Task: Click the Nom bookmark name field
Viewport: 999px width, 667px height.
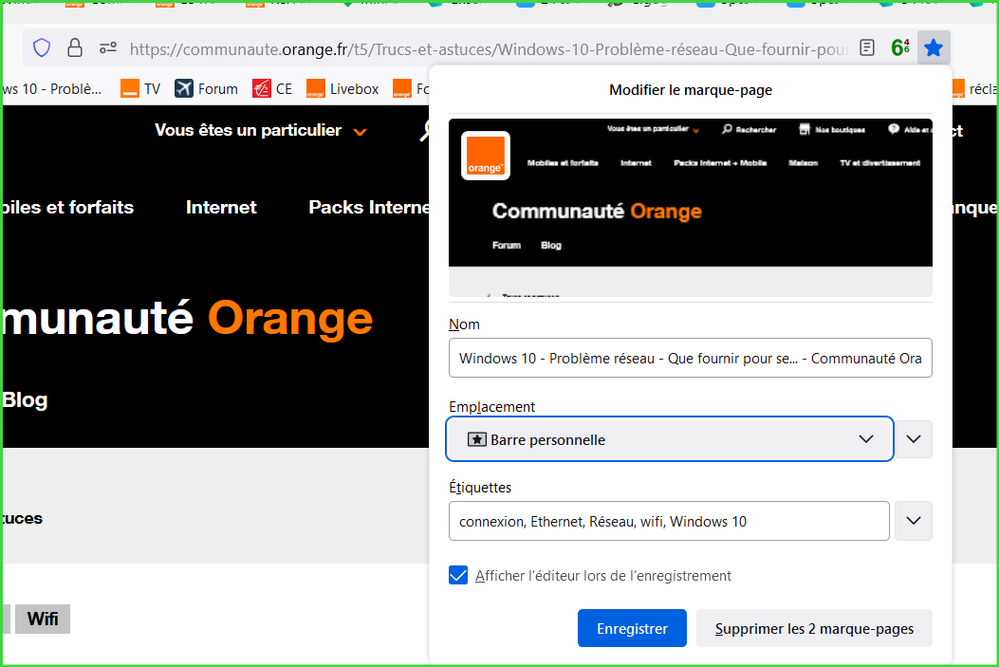Action: point(690,358)
